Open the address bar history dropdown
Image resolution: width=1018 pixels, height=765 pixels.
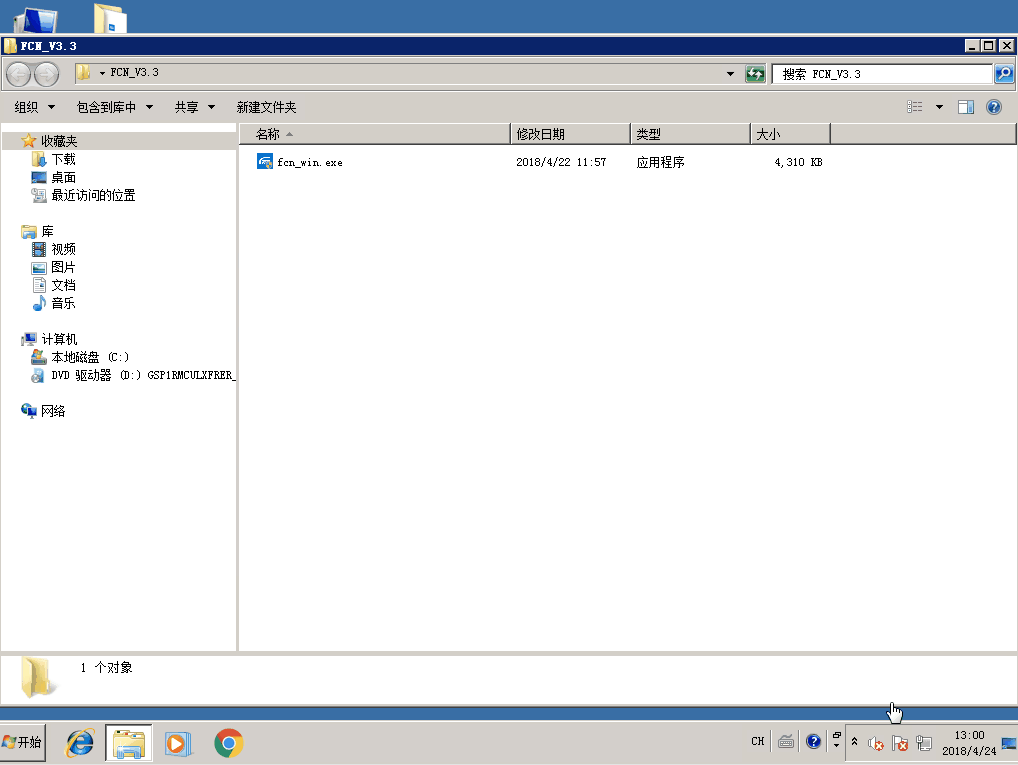pos(729,74)
